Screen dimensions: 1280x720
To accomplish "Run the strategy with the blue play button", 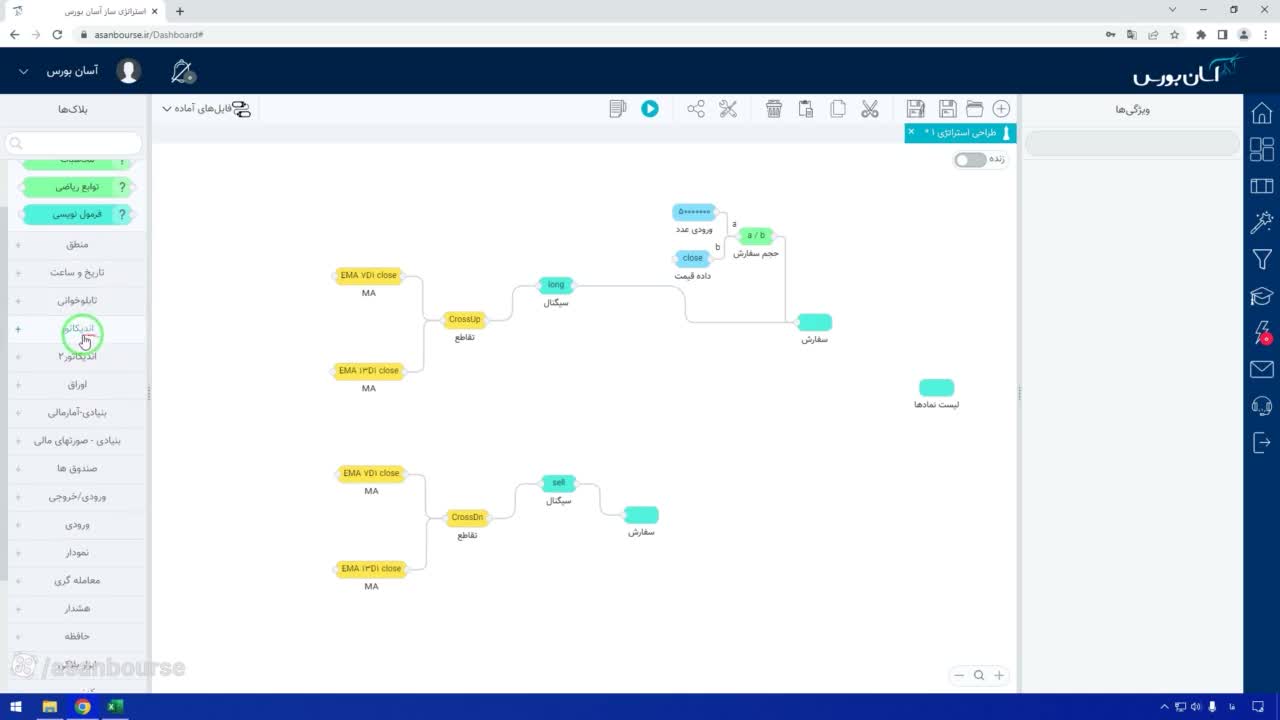I will (650, 109).
